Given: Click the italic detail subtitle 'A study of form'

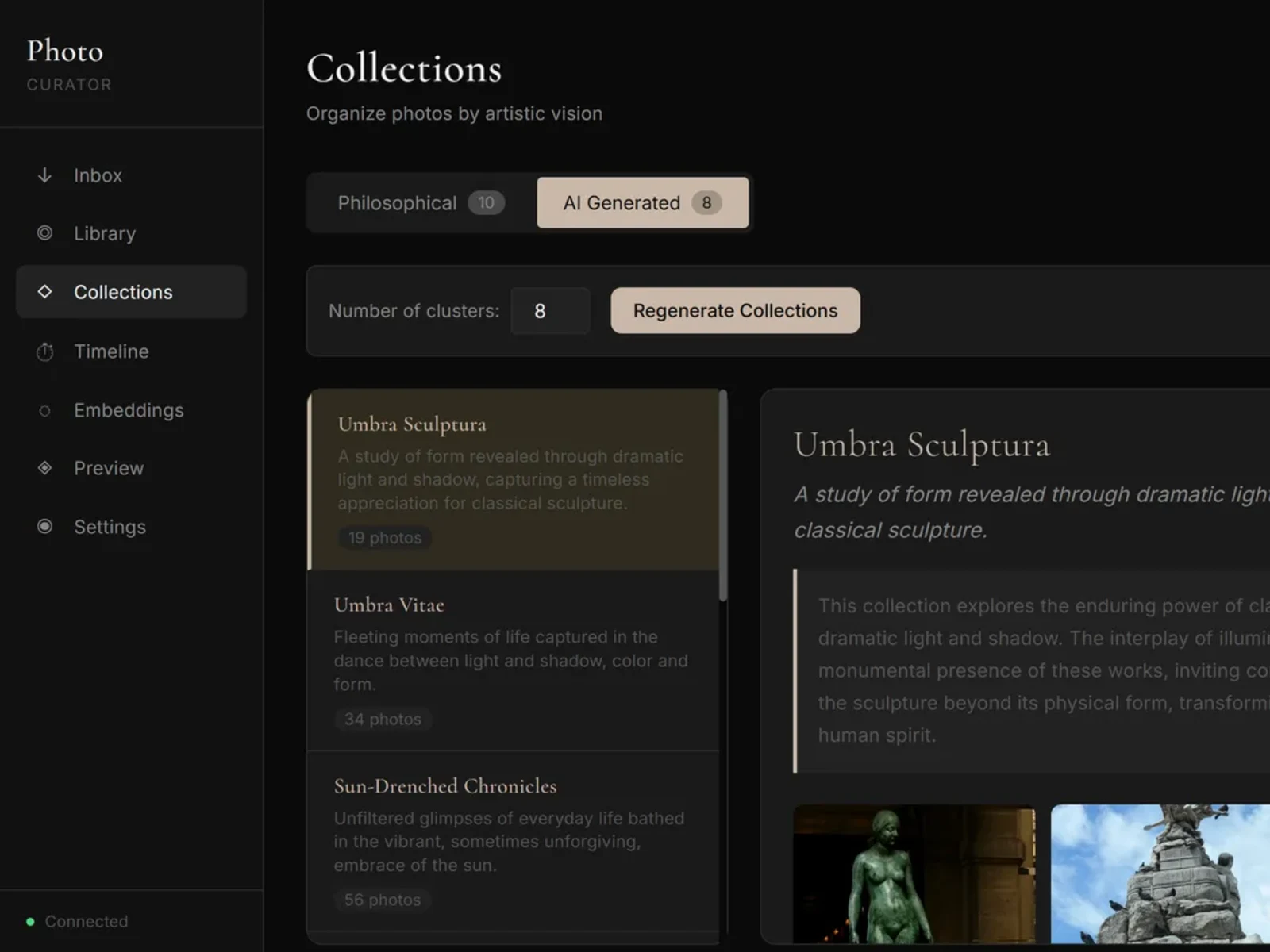Looking at the screenshot, I should (1032, 512).
